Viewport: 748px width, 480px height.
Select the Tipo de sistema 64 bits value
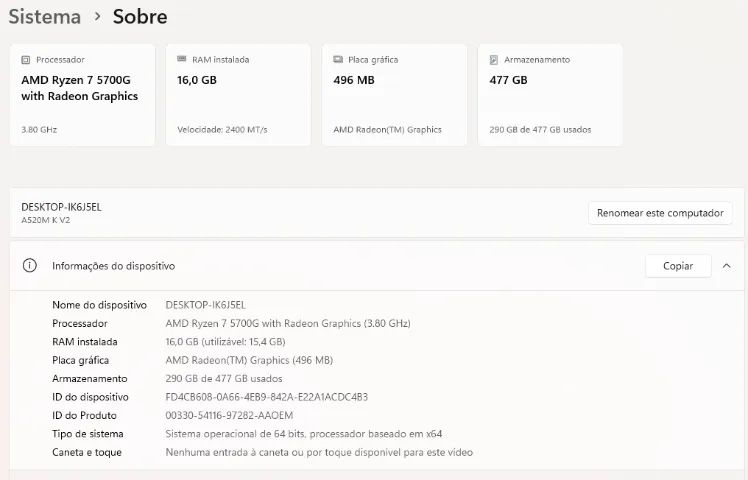pyautogui.click(x=304, y=434)
